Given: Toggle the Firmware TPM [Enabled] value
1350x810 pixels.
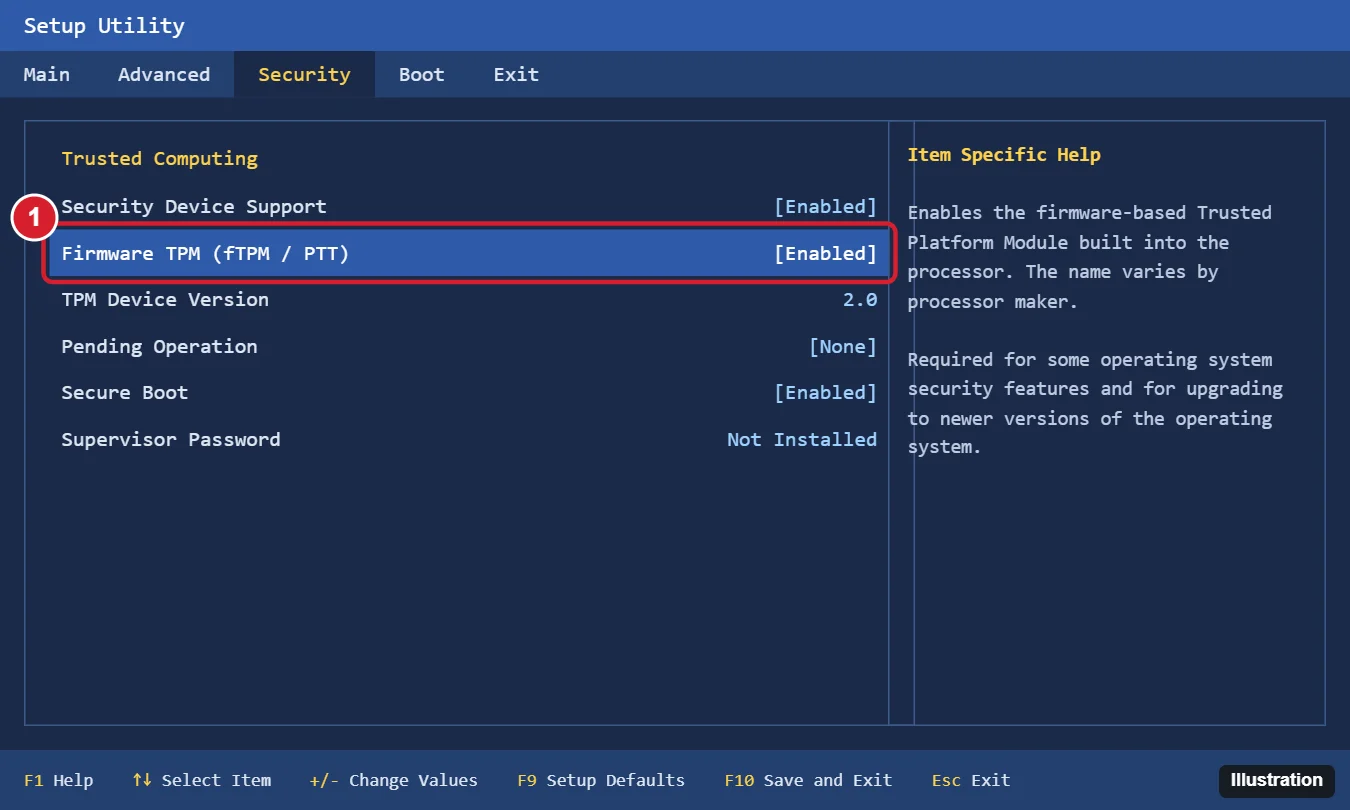Looking at the screenshot, I should click(x=825, y=254).
